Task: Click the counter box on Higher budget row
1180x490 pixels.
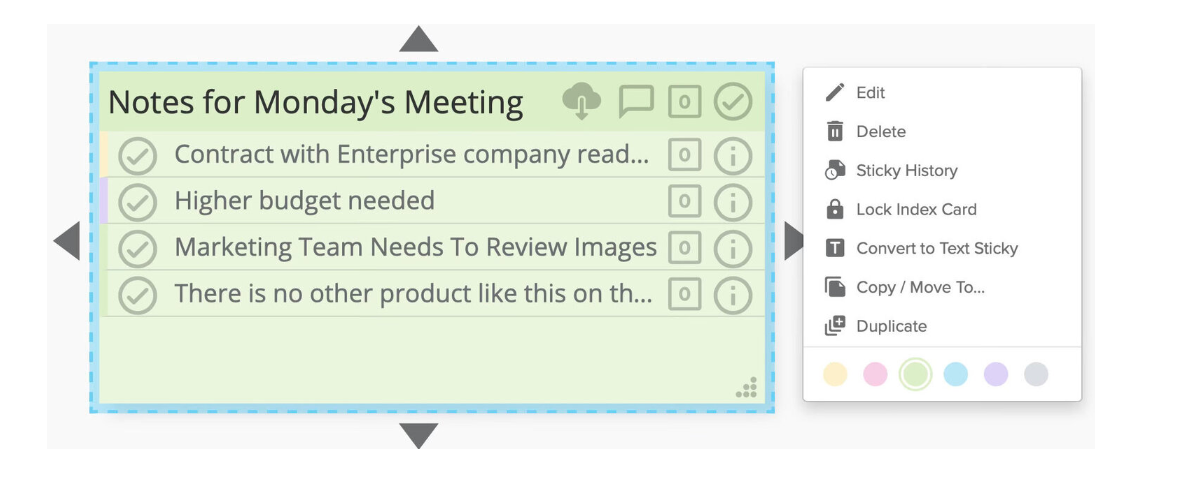Action: click(684, 201)
